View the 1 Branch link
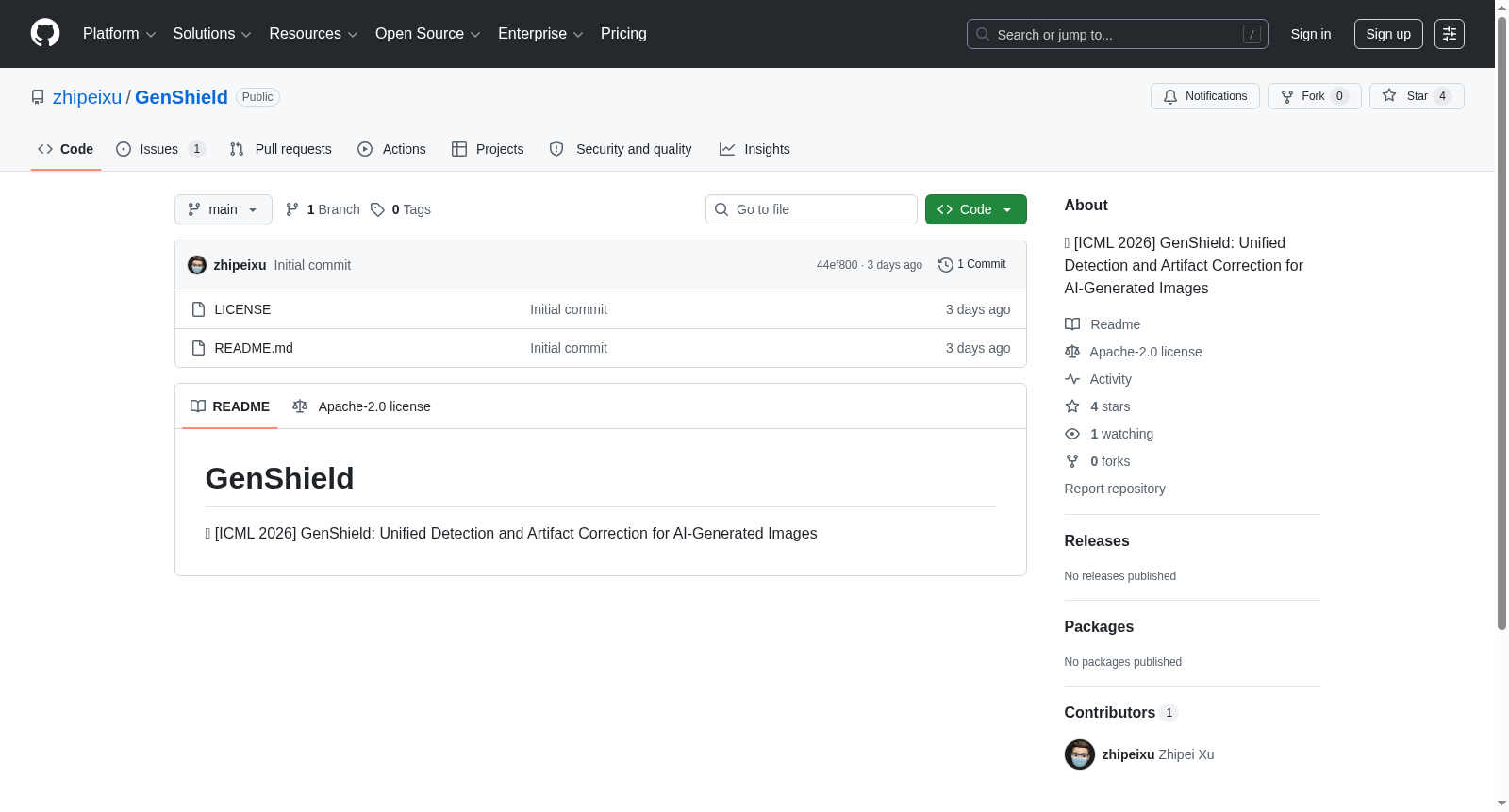 [x=323, y=209]
